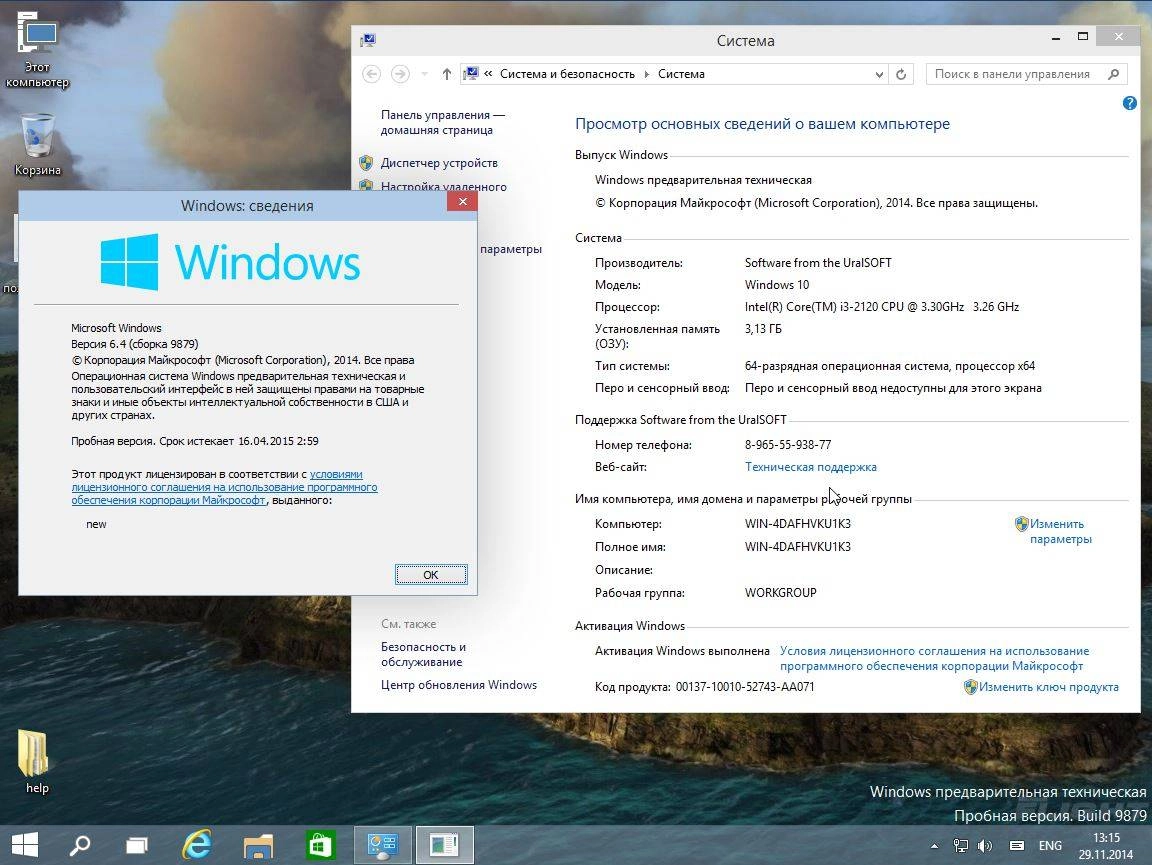Click the System window title icon
The image size is (1152, 865).
click(368, 40)
